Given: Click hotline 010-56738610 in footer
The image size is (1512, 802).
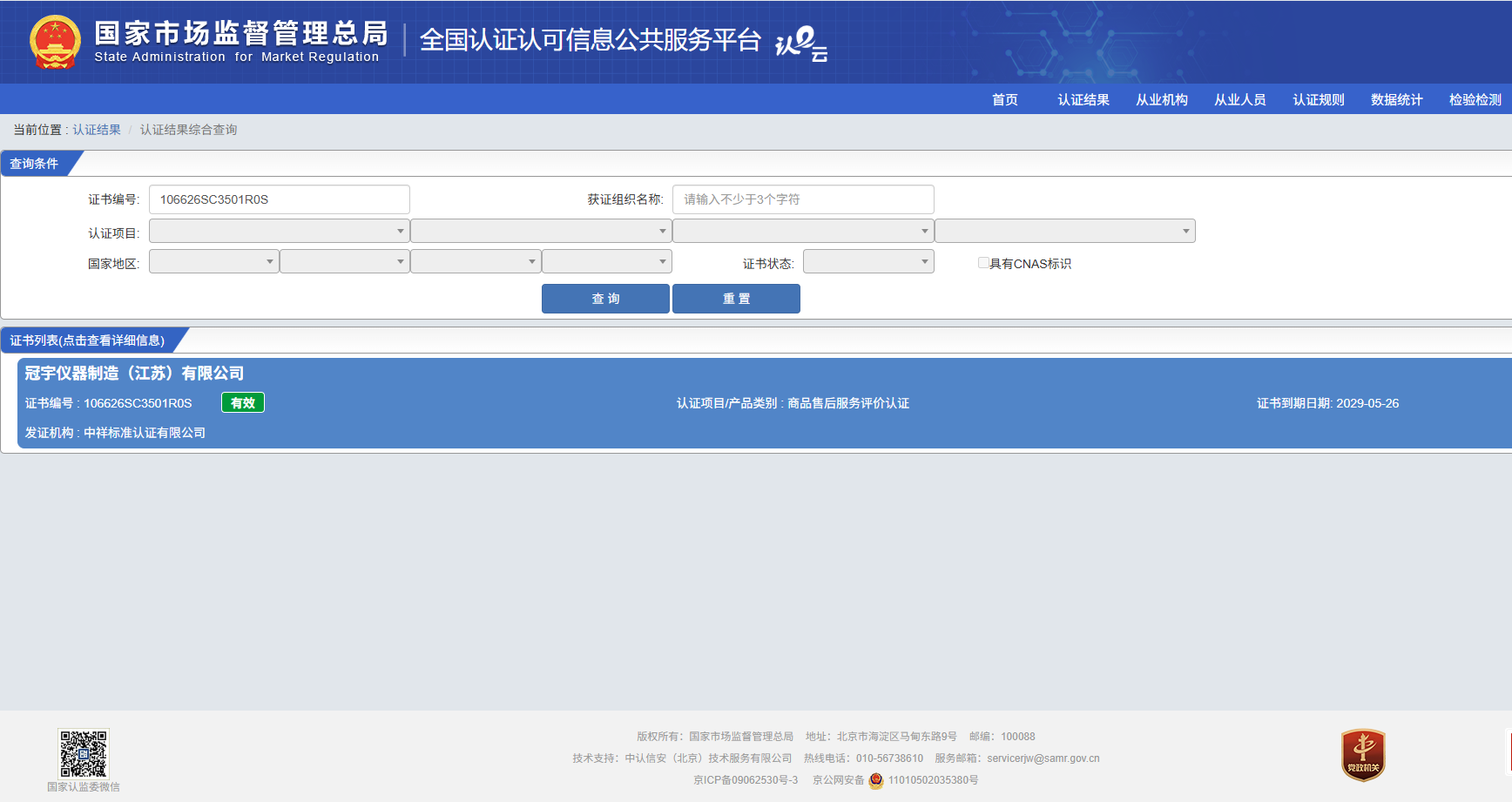Looking at the screenshot, I should coord(889,758).
